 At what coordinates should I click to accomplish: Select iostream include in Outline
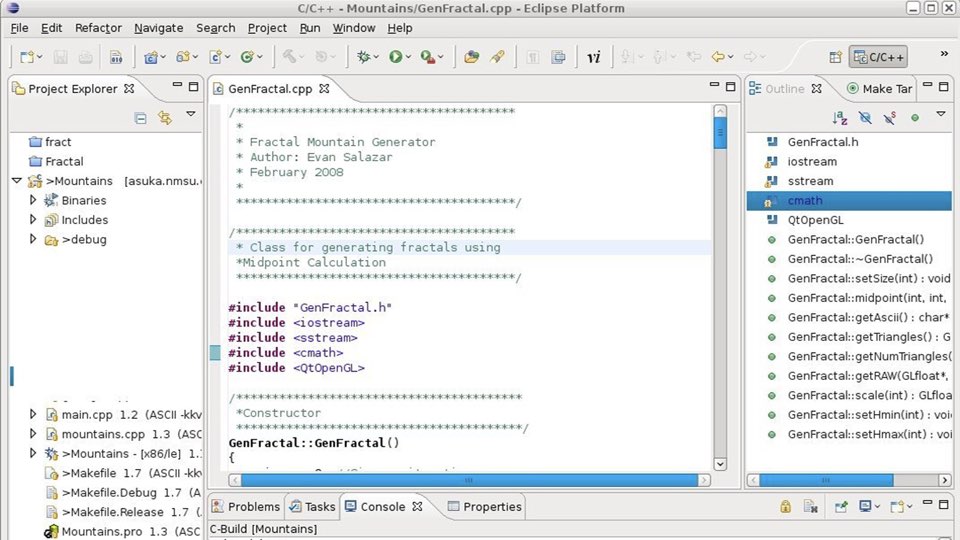(x=801, y=162)
